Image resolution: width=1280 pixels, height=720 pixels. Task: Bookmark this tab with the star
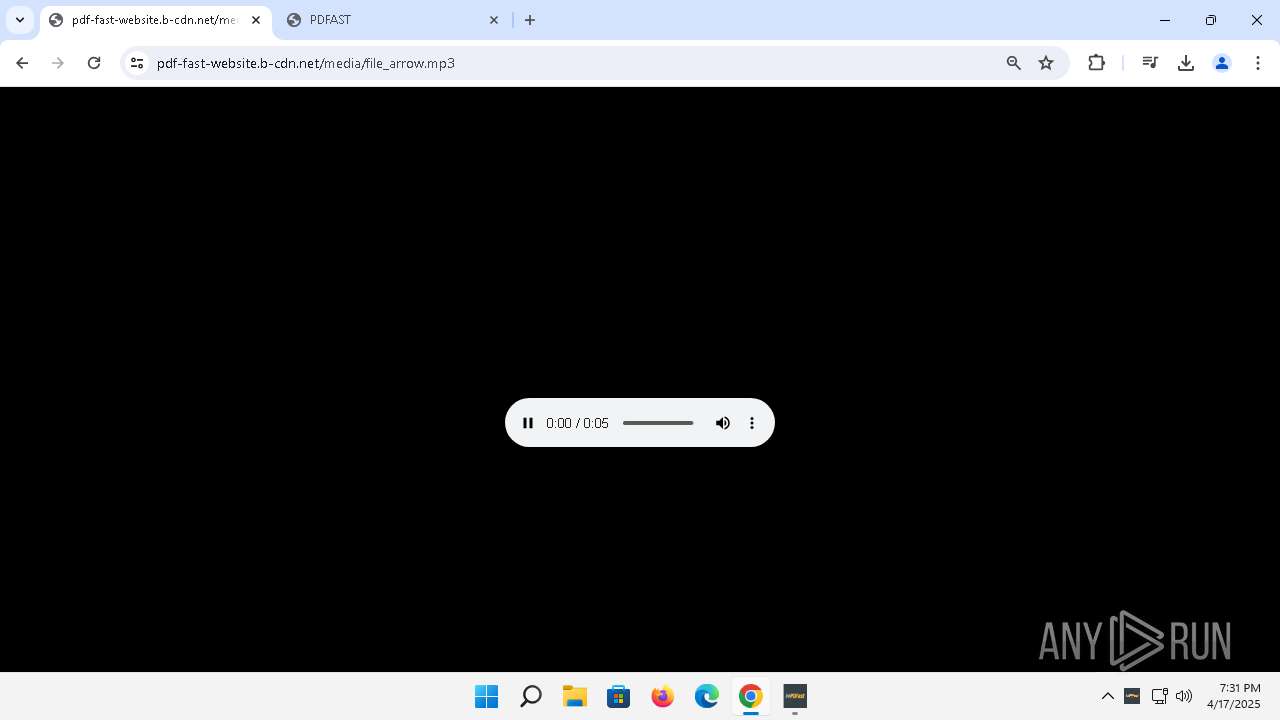[x=1046, y=63]
